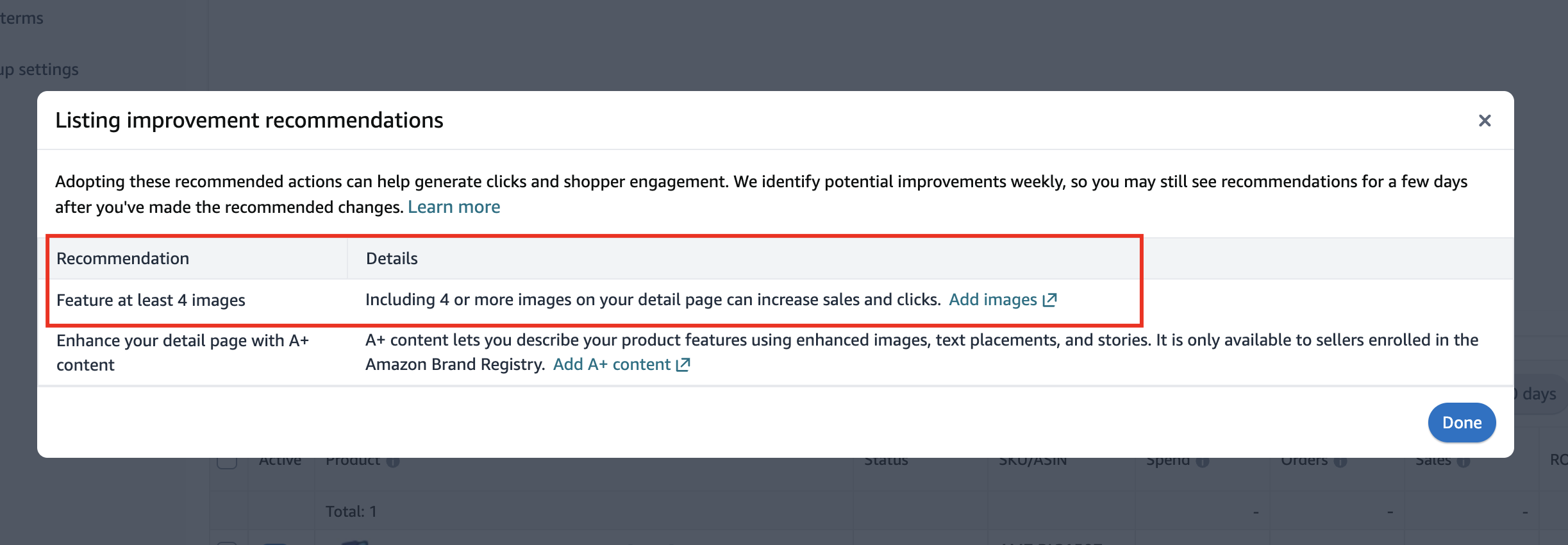Tick the select-all checkbox in the background table header
The width and height of the screenshot is (1568, 545).
pyautogui.click(x=227, y=460)
